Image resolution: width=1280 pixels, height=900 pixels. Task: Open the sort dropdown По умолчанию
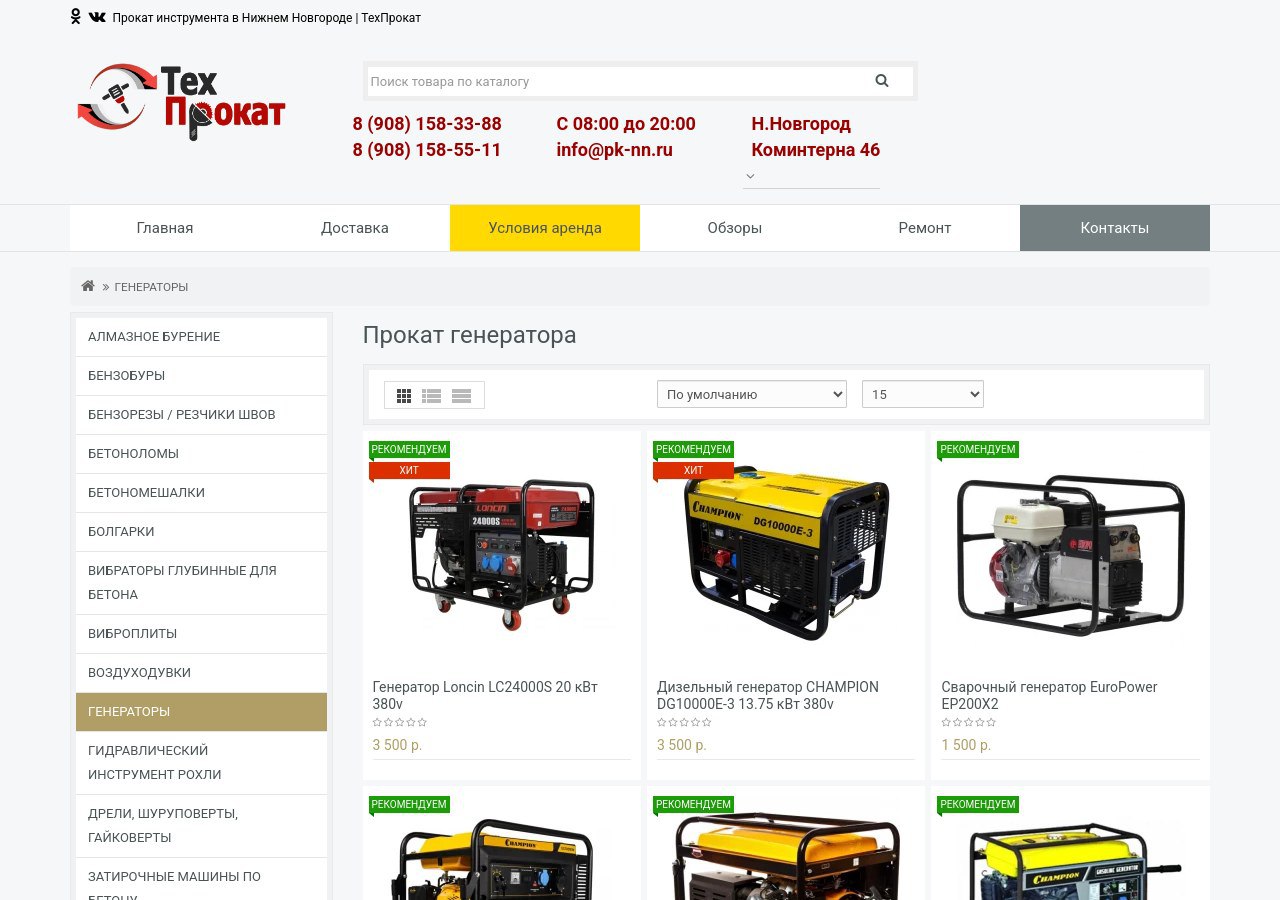coord(752,394)
